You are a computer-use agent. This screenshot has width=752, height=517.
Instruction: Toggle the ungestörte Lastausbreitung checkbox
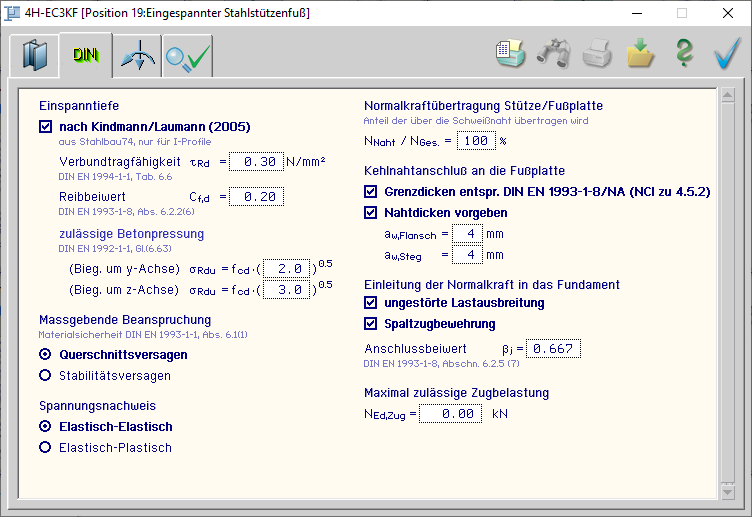tap(371, 303)
